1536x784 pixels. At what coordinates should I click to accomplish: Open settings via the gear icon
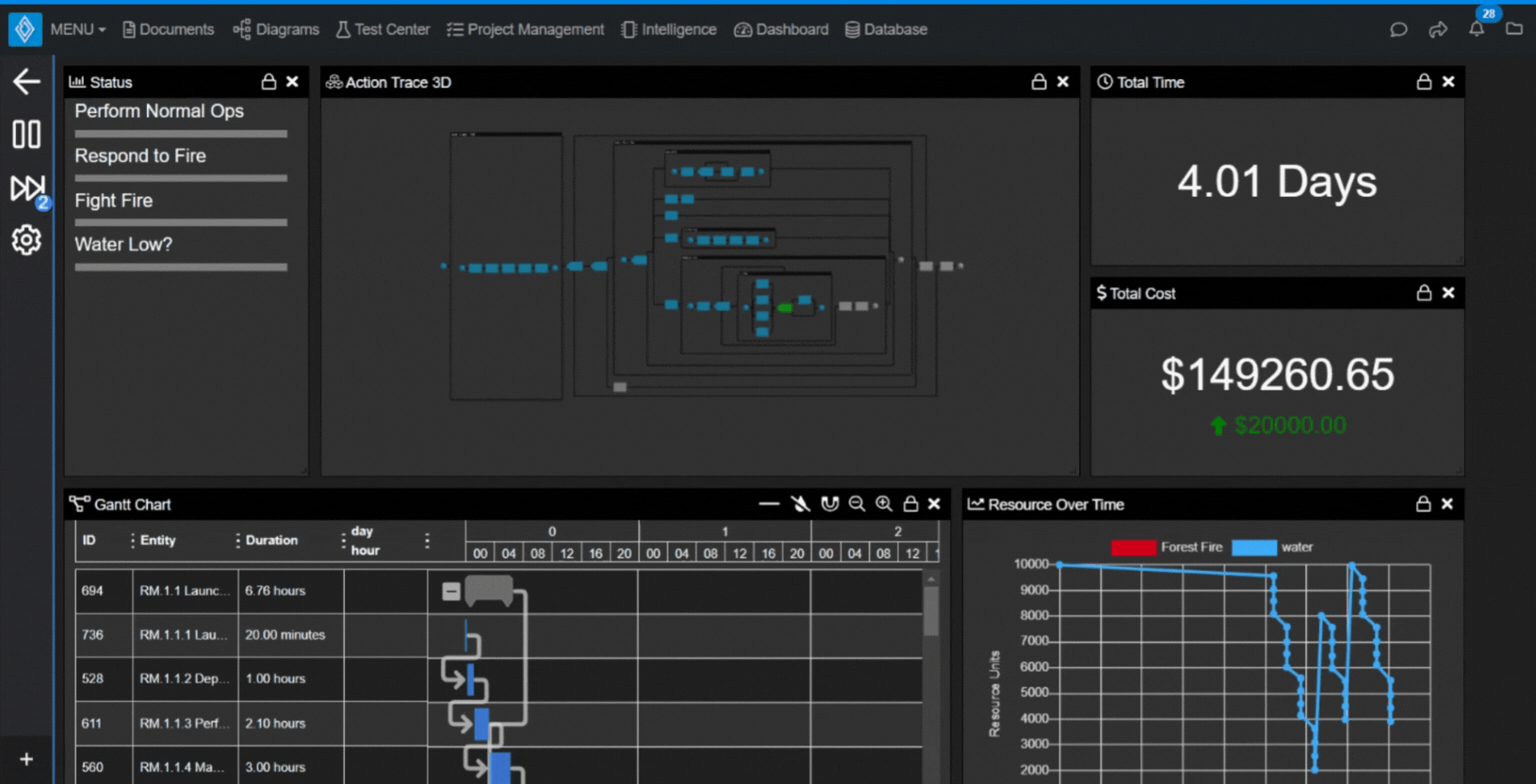[26, 239]
